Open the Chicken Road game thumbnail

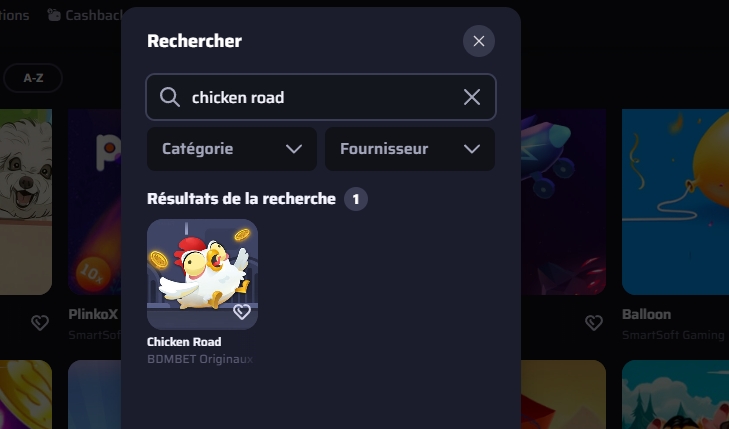[202, 274]
